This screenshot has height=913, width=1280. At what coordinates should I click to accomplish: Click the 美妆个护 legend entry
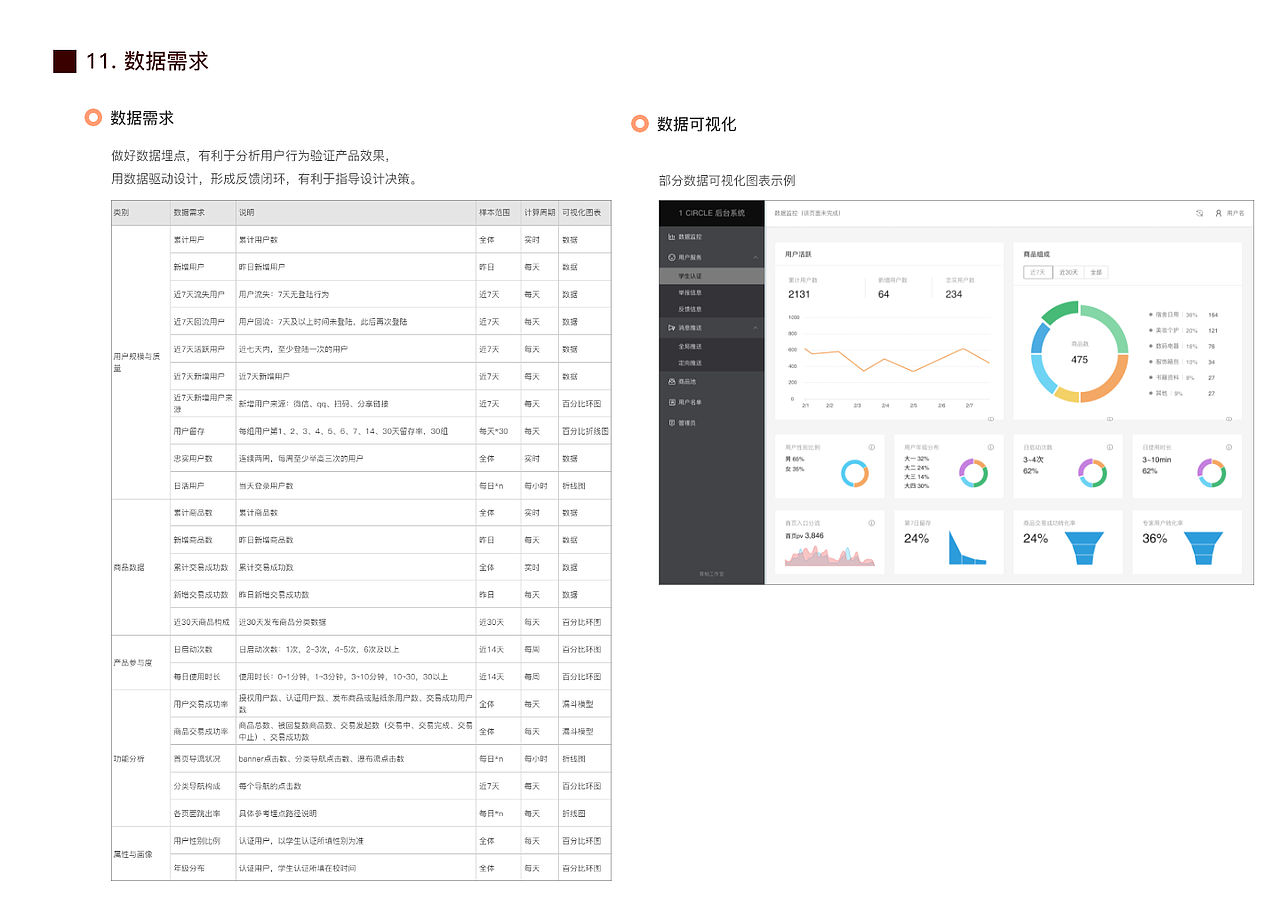point(1182,330)
